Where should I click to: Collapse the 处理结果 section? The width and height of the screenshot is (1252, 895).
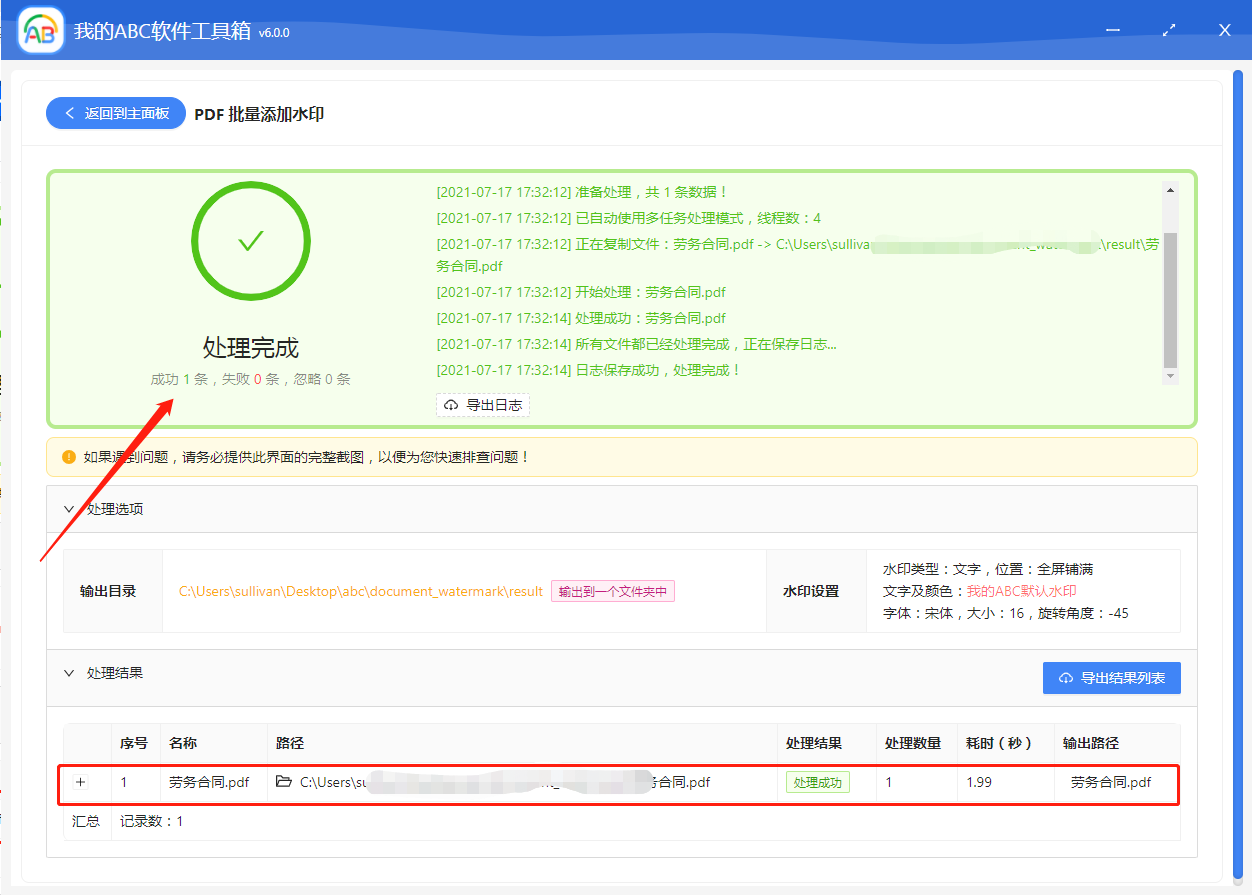[x=67, y=672]
